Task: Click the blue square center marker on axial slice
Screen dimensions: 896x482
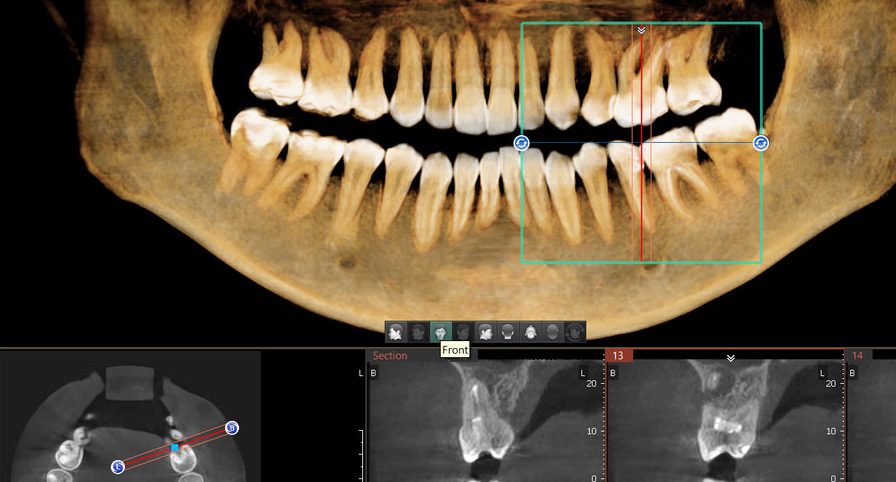Action: coord(175,448)
